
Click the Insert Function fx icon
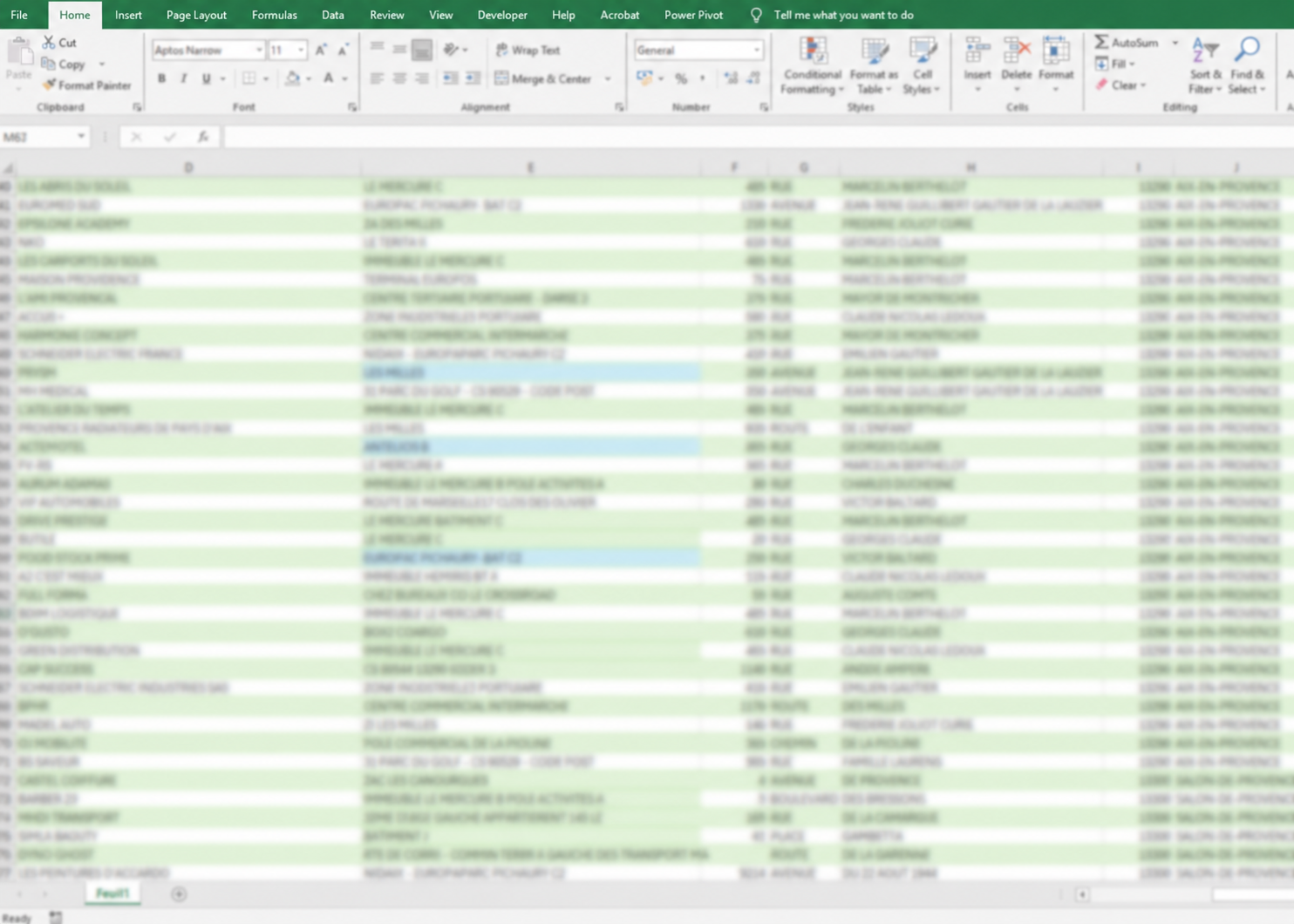coord(202,137)
